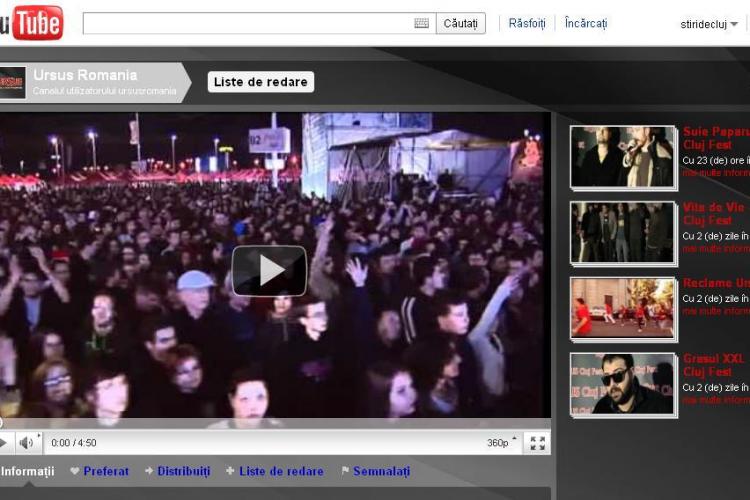Open the Încărcați upload link

pyautogui.click(x=586, y=23)
